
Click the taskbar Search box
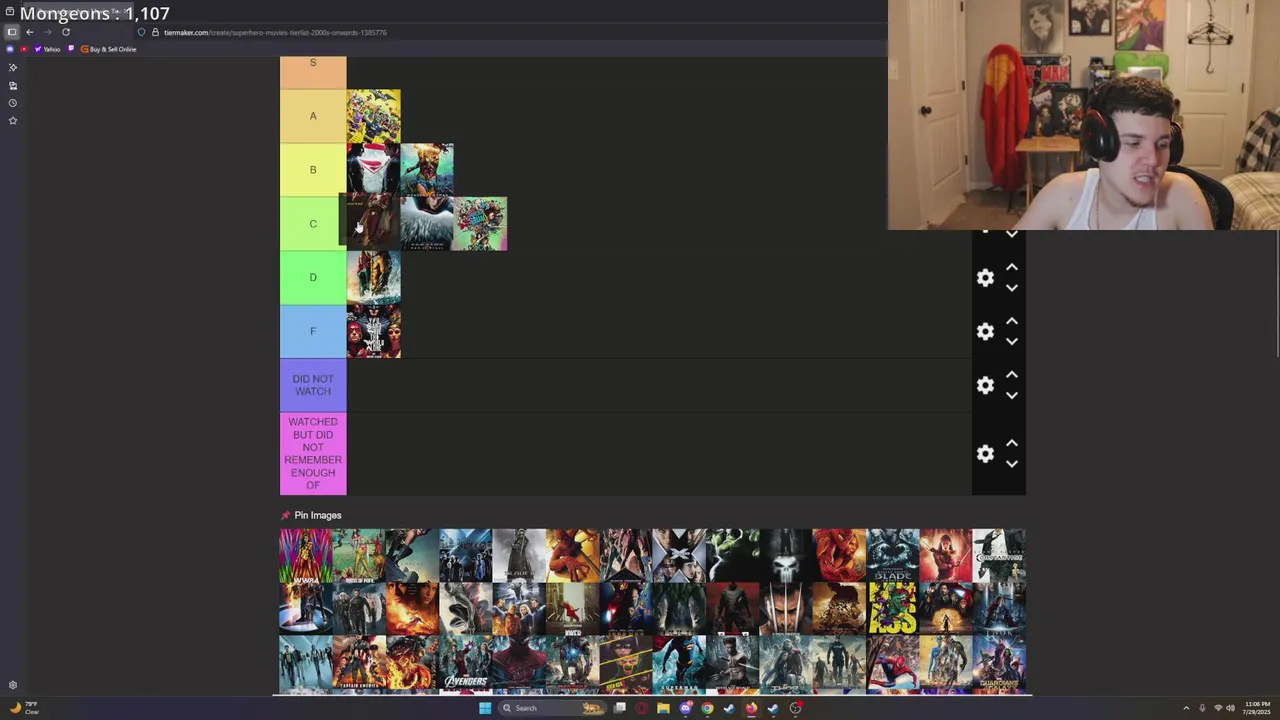click(552, 708)
